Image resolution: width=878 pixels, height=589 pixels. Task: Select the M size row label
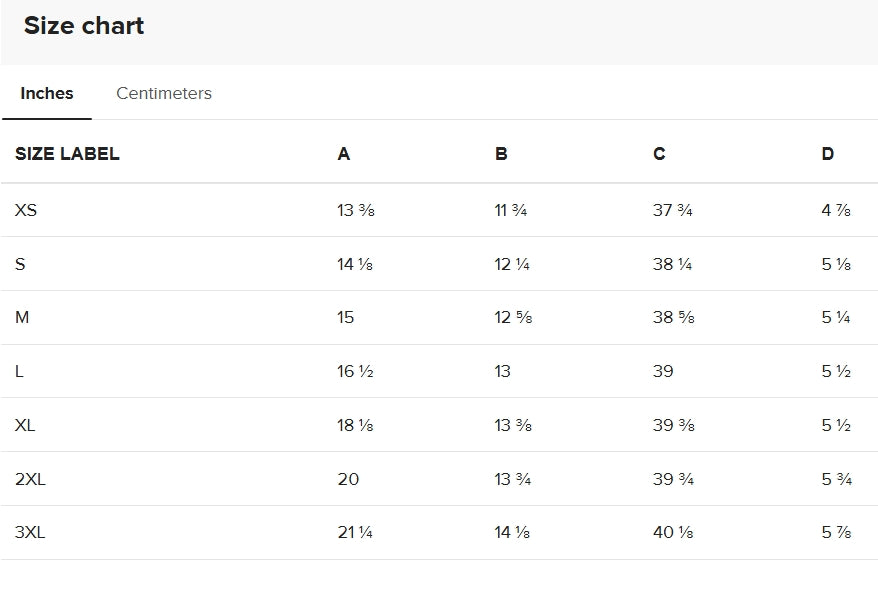tap(22, 318)
